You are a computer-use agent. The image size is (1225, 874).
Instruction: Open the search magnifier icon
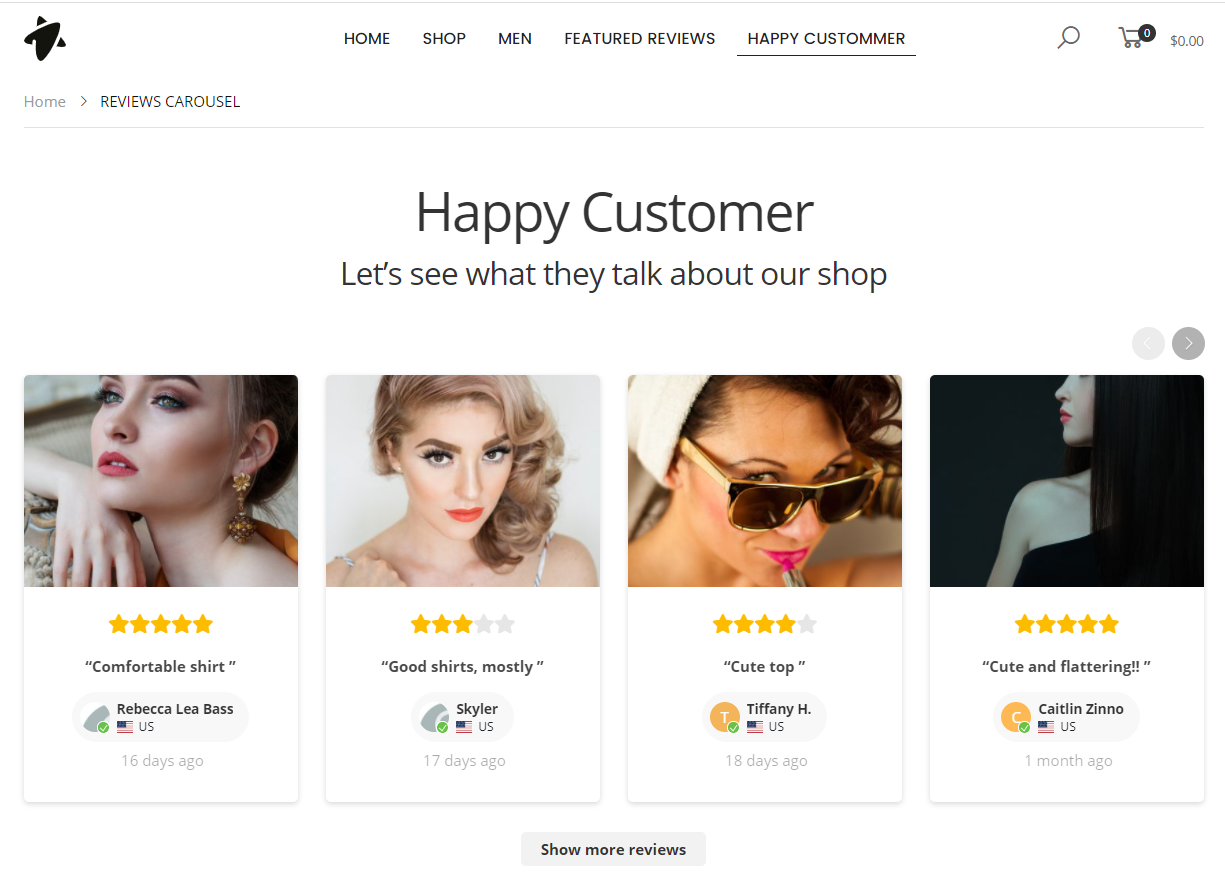1069,38
